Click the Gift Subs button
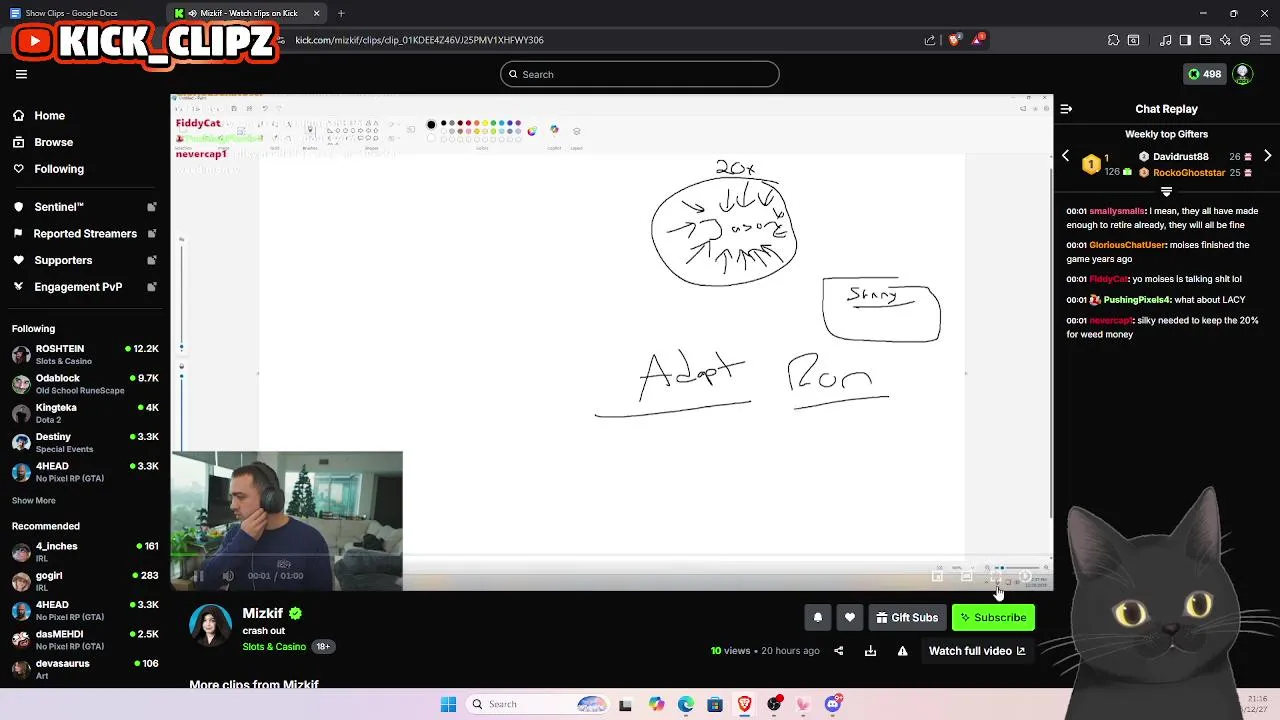 (x=907, y=618)
